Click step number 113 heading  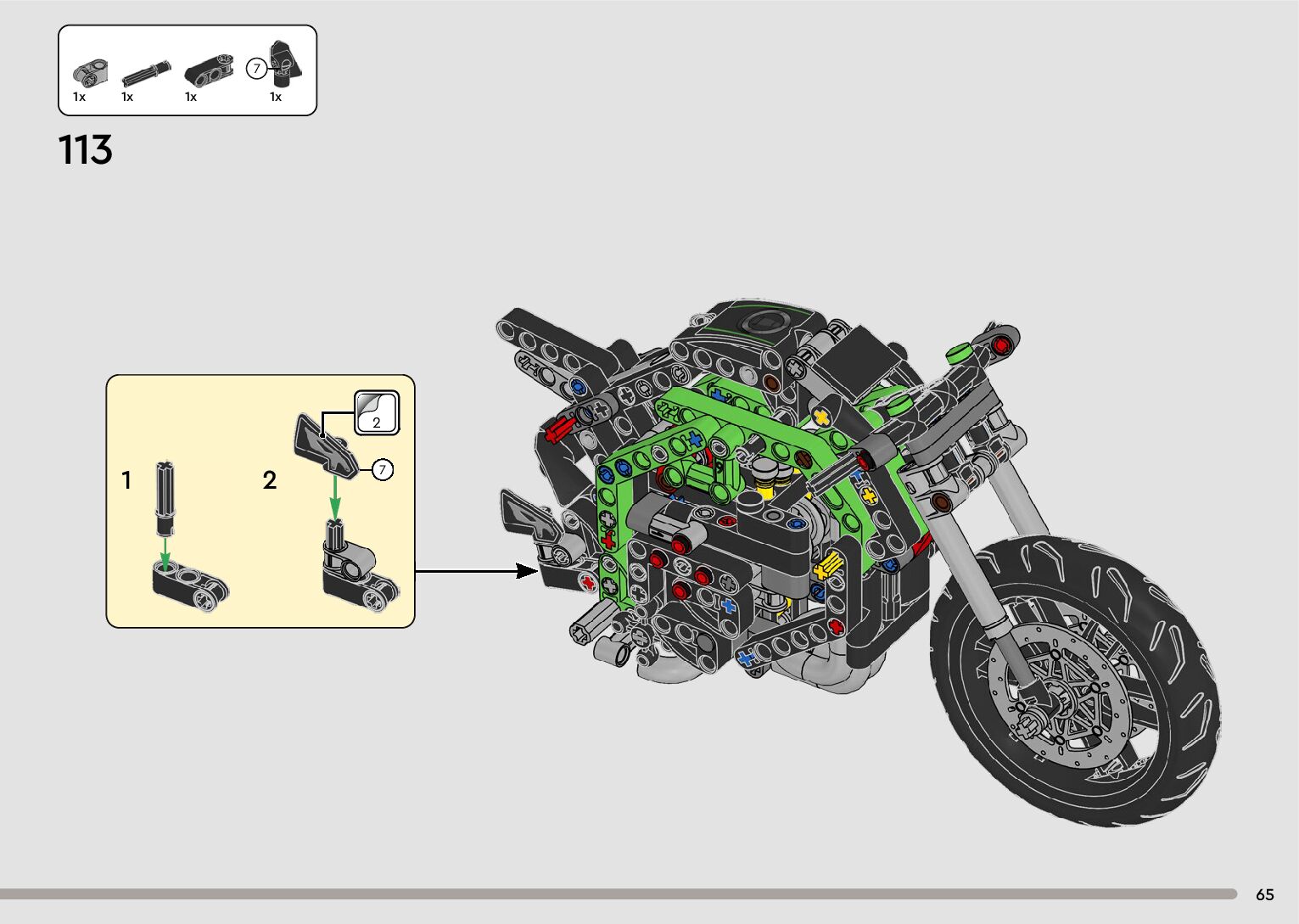[x=85, y=150]
